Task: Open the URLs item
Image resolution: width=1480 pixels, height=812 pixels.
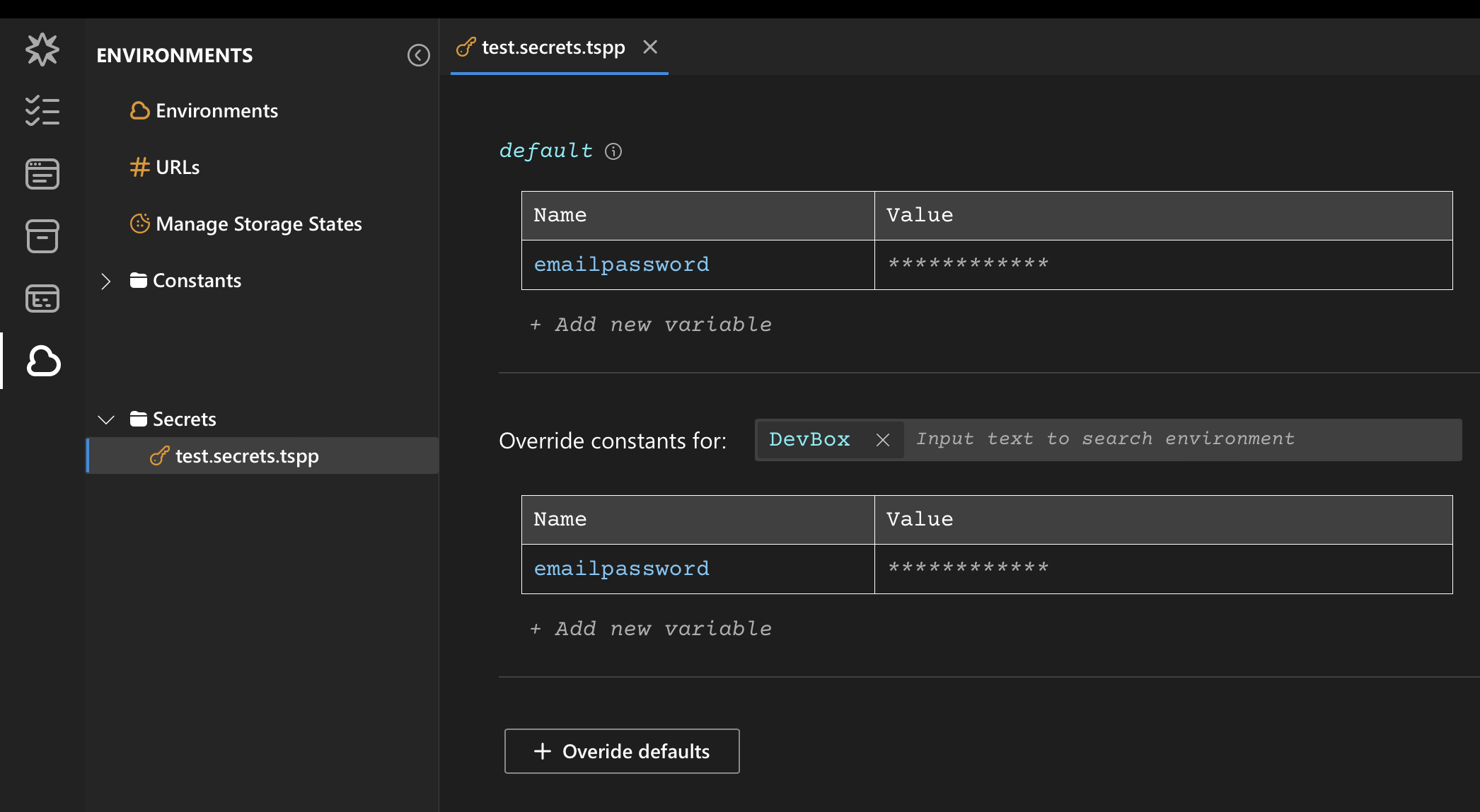Action: click(x=178, y=168)
